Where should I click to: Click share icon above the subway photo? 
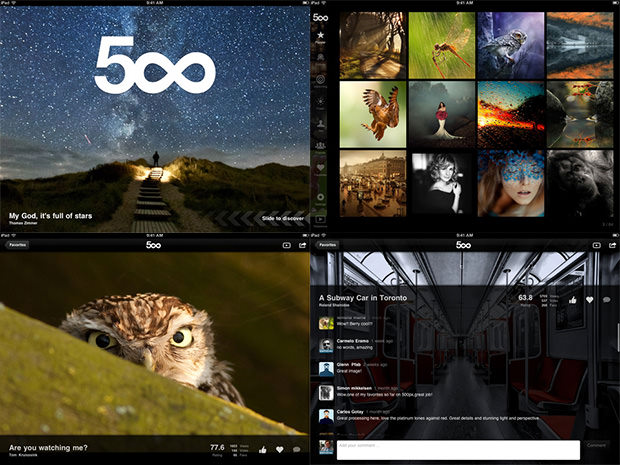(x=613, y=246)
